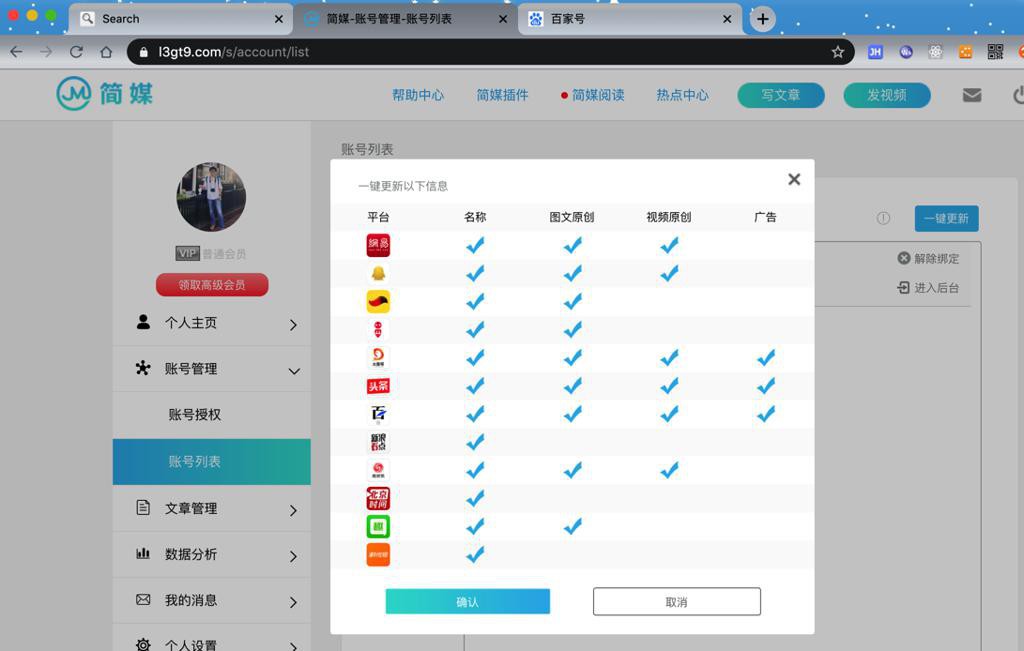Click the 确认 button in the dialog
Screen dimensions: 1024x651
click(468, 601)
